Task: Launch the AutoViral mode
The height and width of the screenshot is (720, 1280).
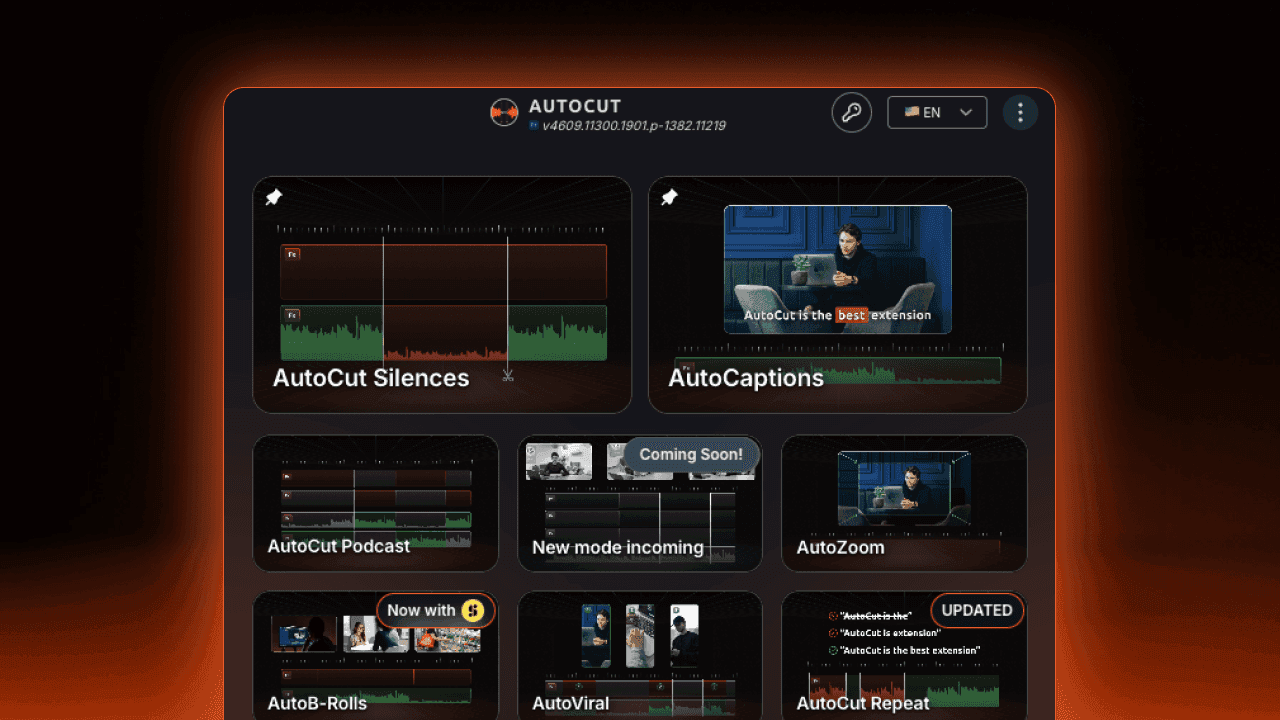Action: (x=640, y=655)
